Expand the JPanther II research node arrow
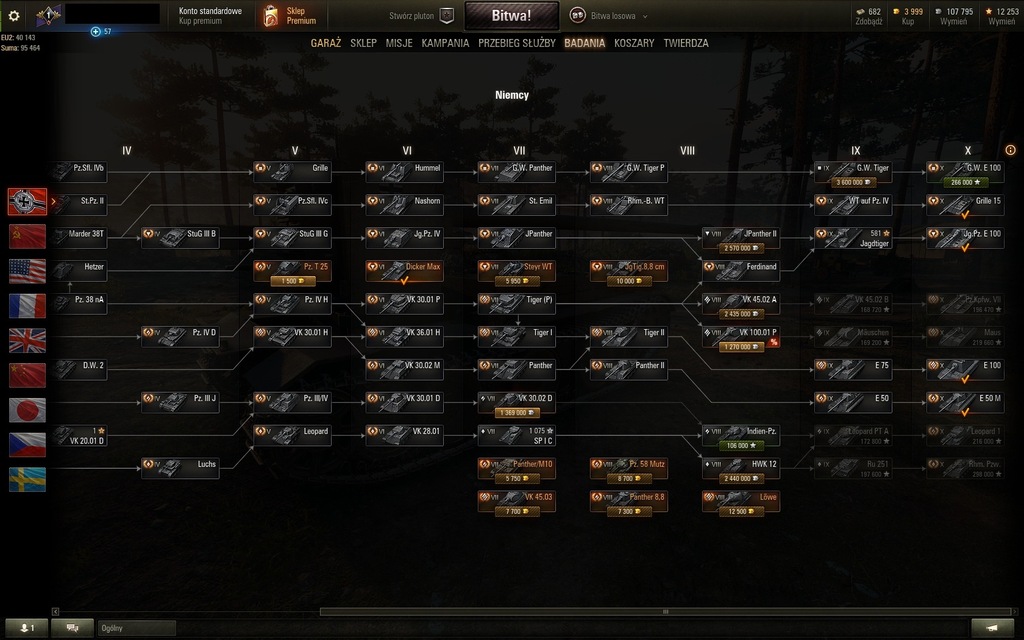This screenshot has width=1024, height=640. (x=708, y=233)
